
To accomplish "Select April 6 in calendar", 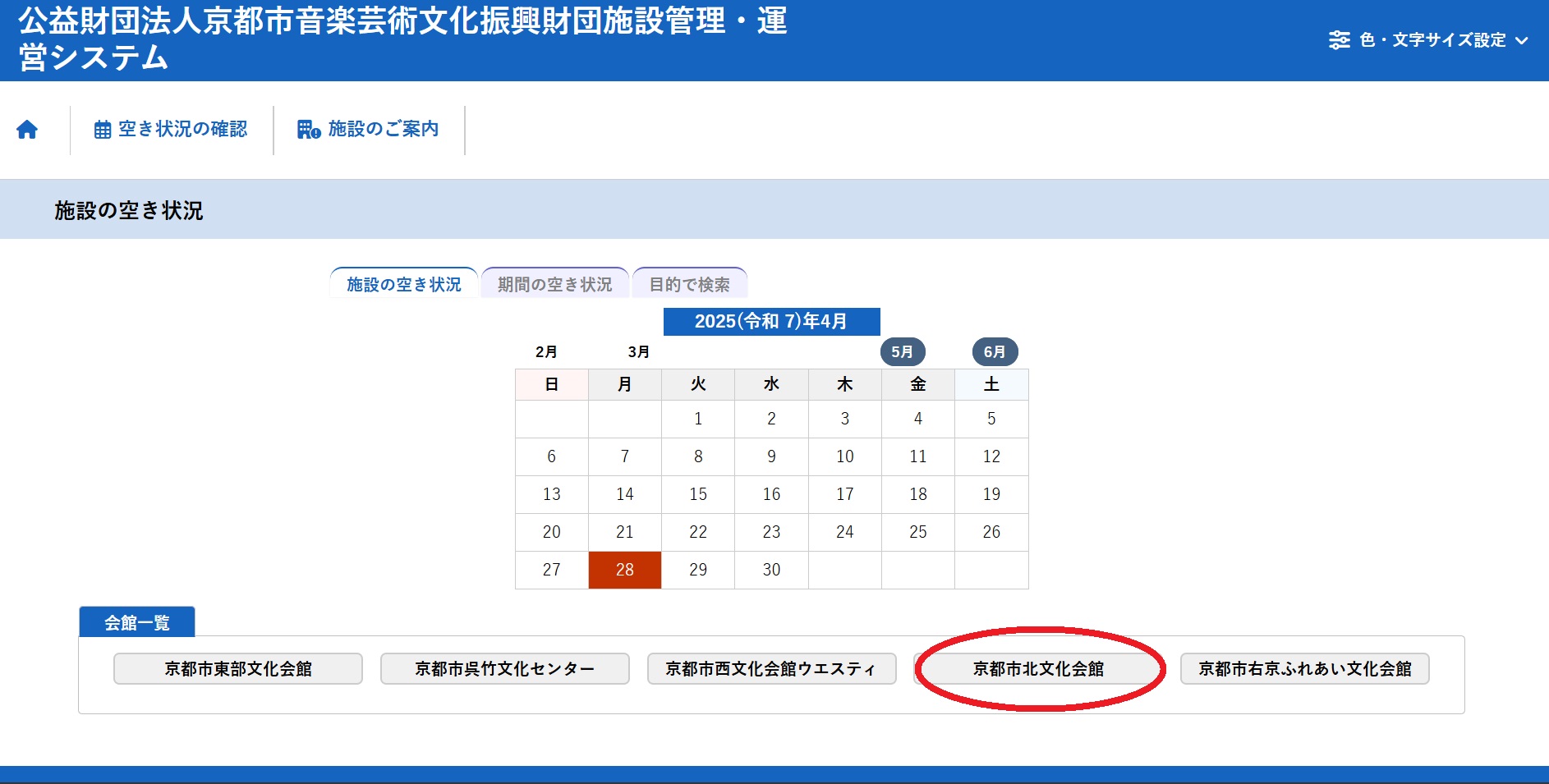I will click(x=552, y=456).
